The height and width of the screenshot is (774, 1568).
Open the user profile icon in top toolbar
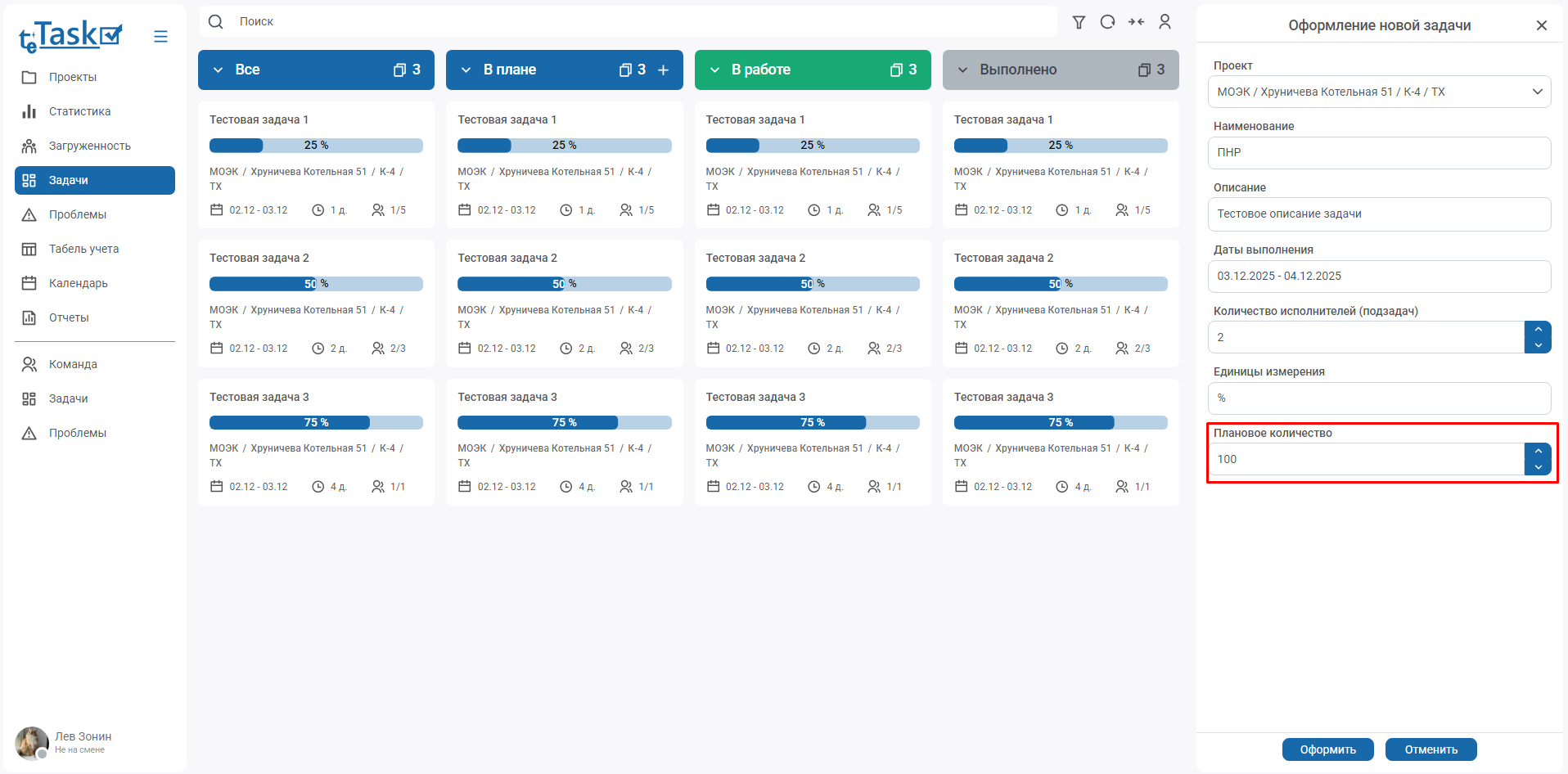(x=1165, y=22)
